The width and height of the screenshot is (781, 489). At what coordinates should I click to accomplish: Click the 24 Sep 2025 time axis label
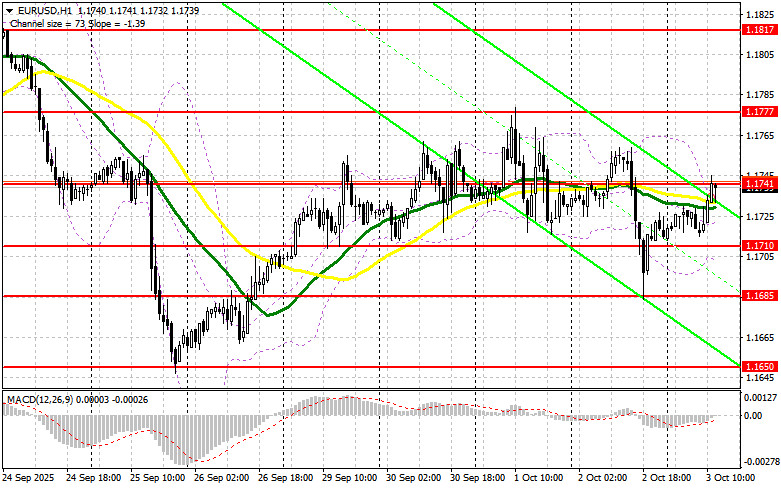tap(29, 481)
